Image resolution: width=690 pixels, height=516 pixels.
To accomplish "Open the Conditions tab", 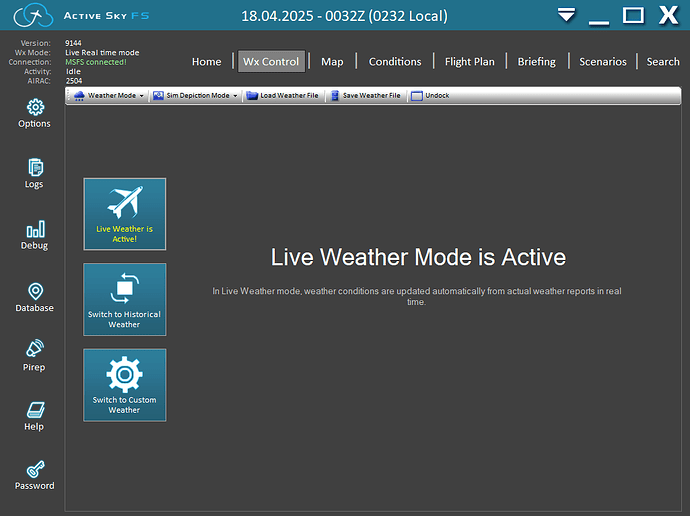I will (395, 62).
